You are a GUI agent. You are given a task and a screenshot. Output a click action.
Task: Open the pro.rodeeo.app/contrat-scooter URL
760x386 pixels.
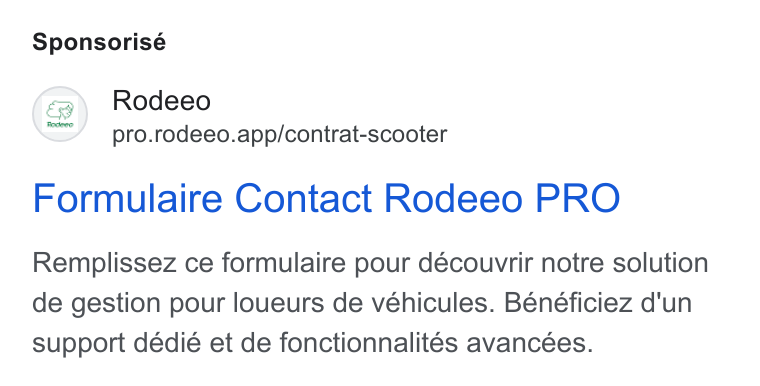[280, 134]
